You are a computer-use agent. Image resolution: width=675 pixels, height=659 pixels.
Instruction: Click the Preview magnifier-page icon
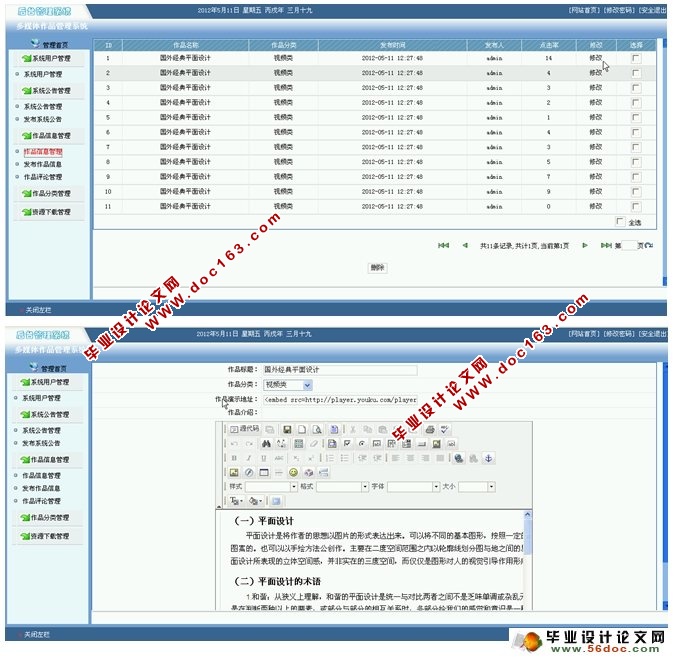coord(317,429)
